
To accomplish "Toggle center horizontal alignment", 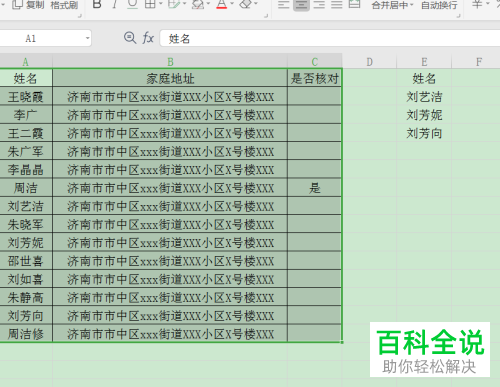I will [x=301, y=5].
